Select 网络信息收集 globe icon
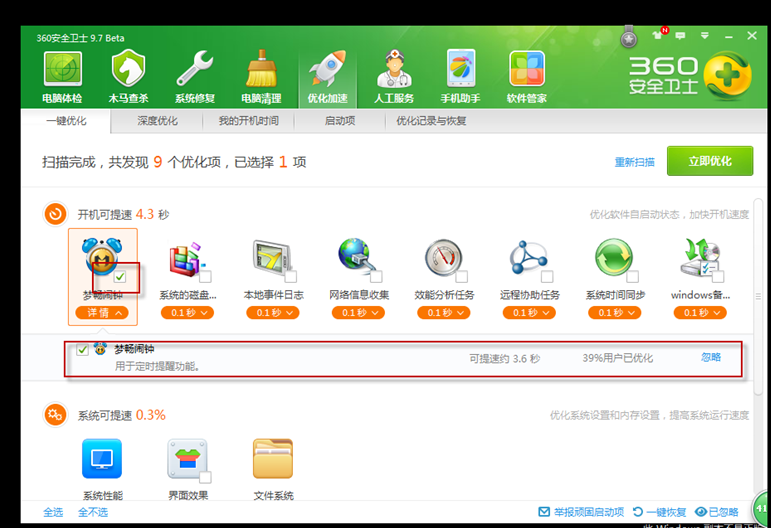771x528 pixels. 357,257
